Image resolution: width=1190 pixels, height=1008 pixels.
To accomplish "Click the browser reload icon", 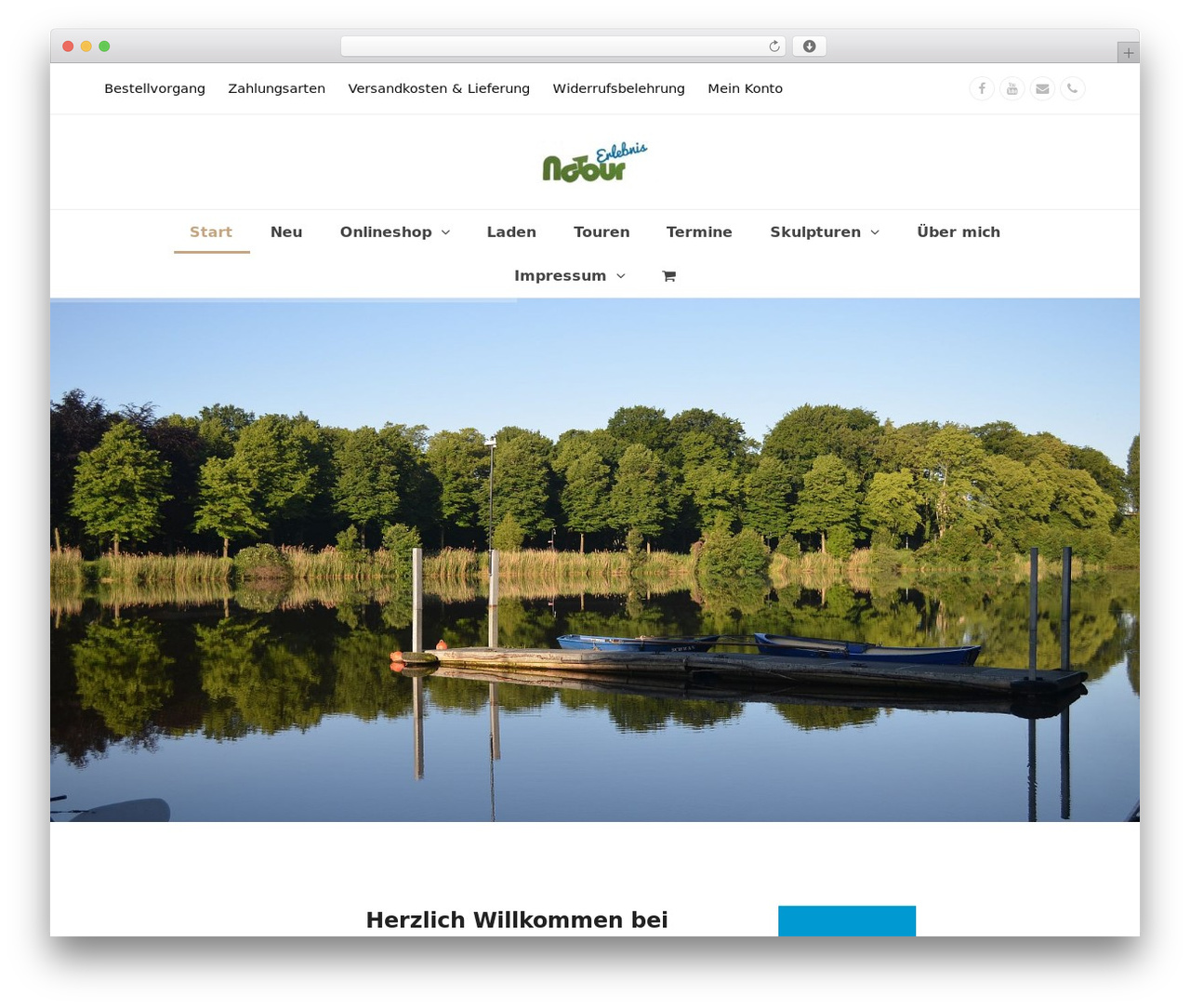I will pos(773,46).
